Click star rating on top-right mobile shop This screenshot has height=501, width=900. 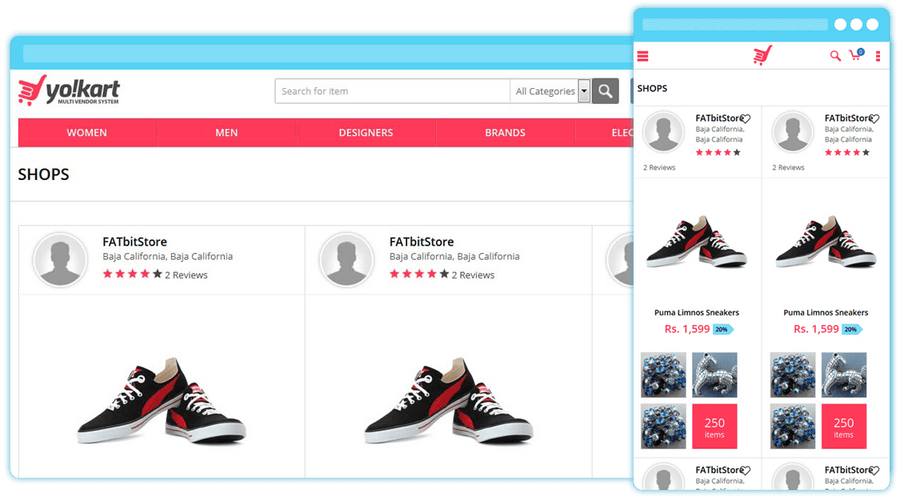point(847,153)
